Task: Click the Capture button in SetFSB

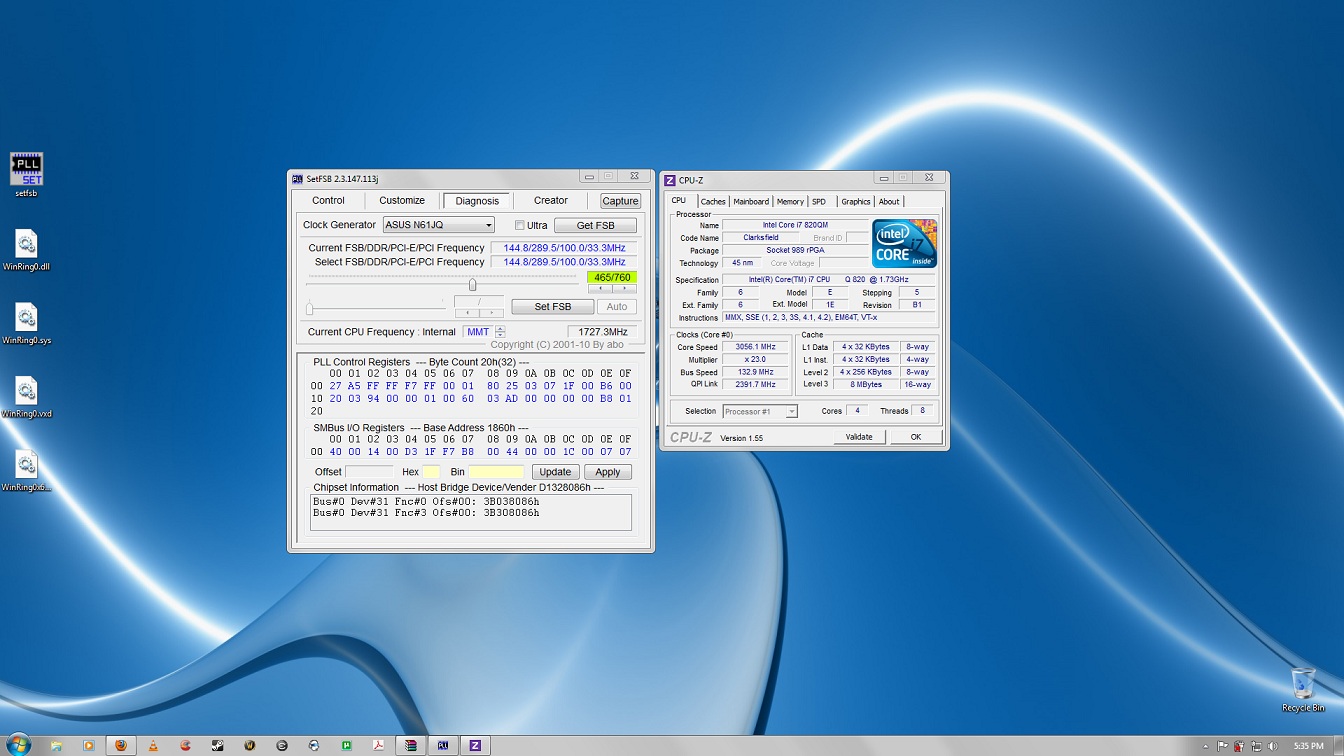Action: 620,201
